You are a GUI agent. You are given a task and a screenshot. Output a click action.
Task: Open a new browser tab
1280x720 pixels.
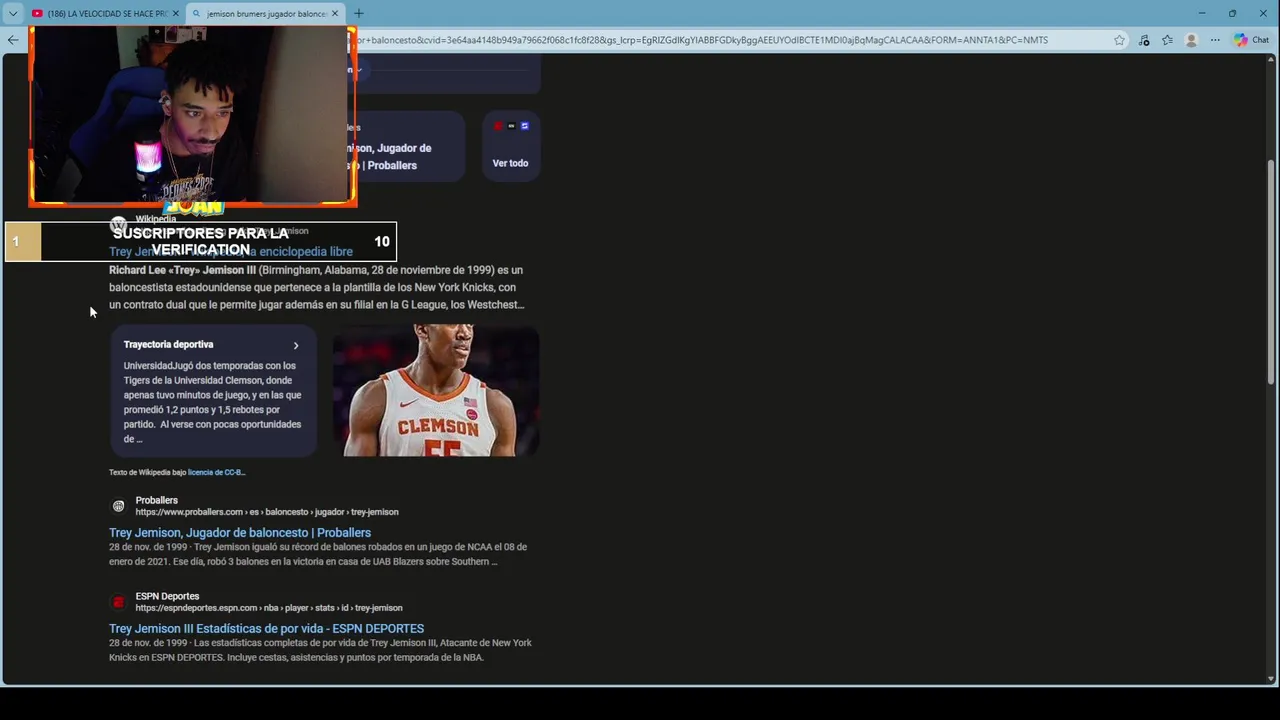[359, 13]
